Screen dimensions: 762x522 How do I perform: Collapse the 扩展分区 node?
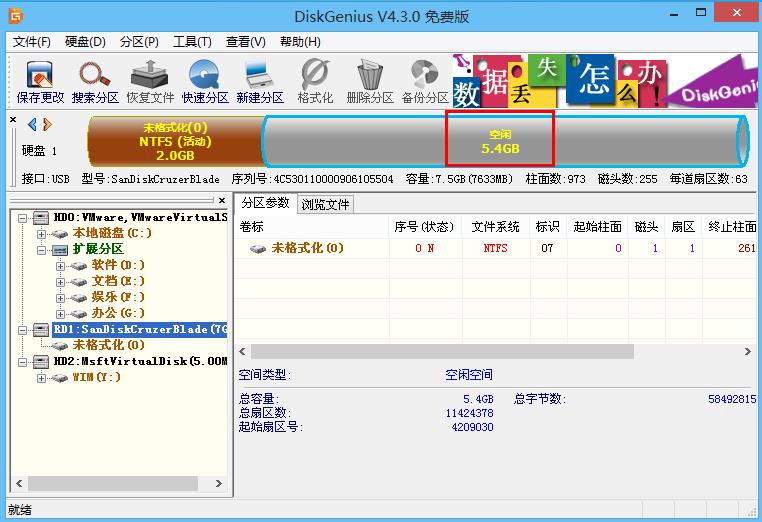point(41,250)
